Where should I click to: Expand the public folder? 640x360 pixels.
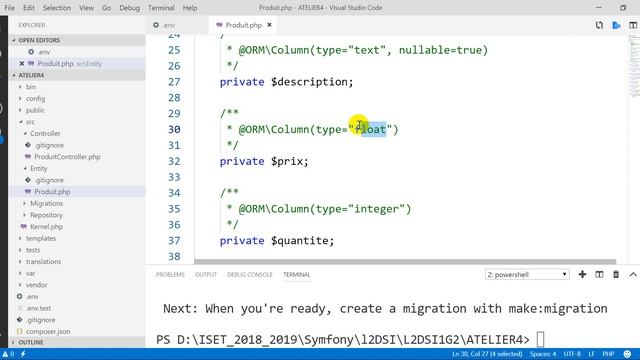tap(77, 110)
